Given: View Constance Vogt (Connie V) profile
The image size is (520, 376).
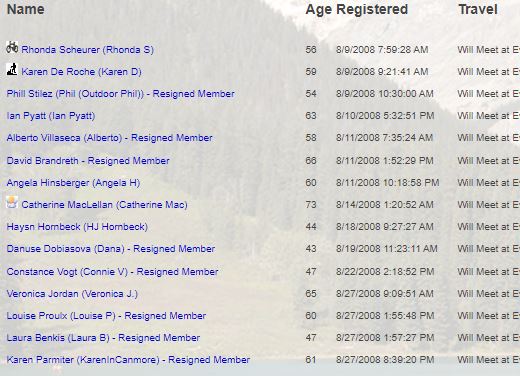Looking at the screenshot, I should [112, 272].
